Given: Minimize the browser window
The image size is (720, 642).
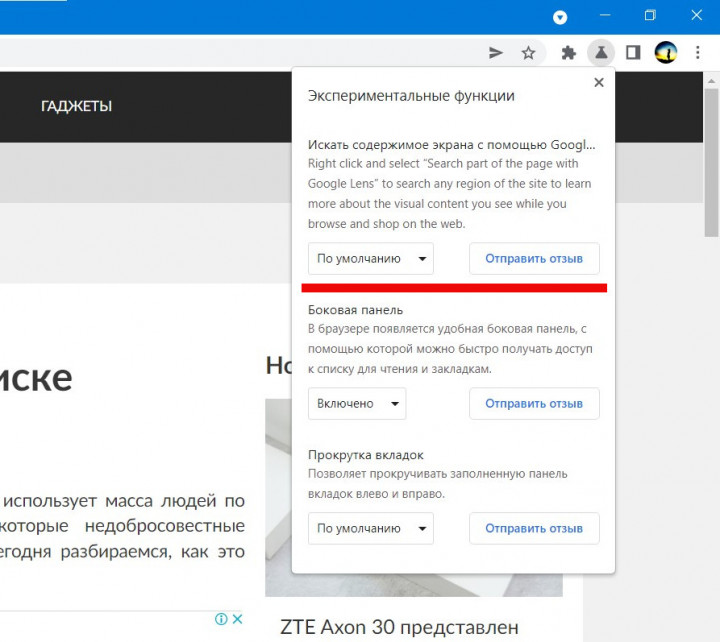Looking at the screenshot, I should coord(605,15).
